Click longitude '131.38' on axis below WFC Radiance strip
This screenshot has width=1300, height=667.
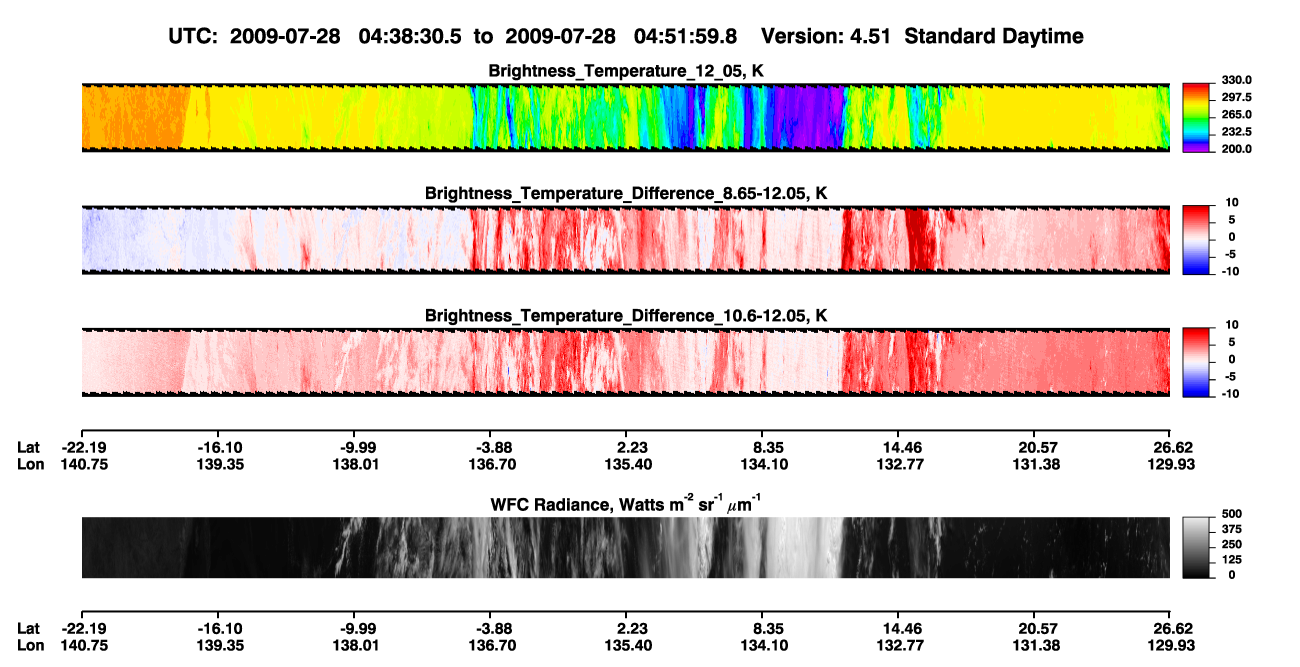1035,644
